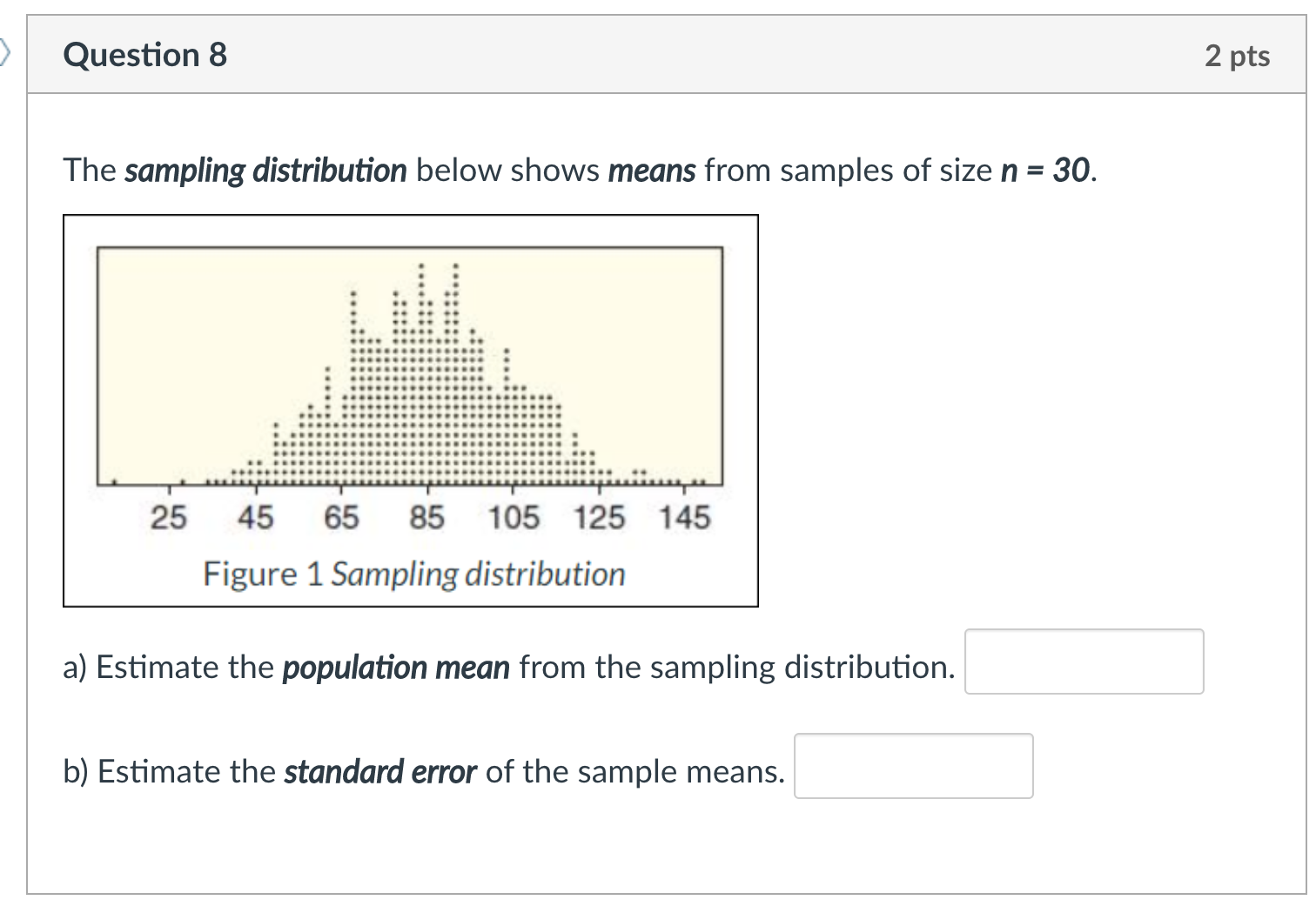Click part b) question text
1316x900 pixels.
(x=426, y=771)
